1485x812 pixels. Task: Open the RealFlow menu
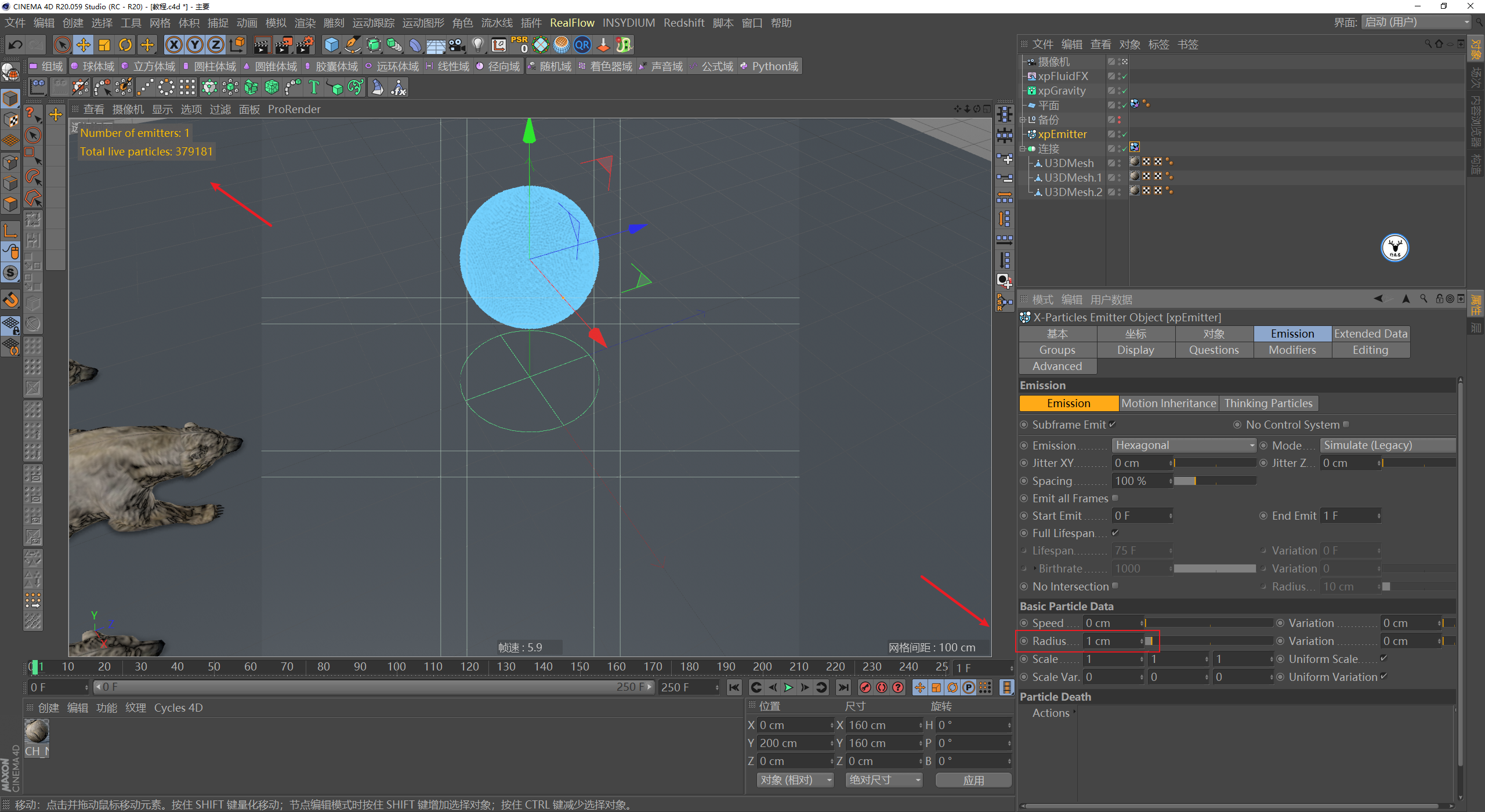pos(571,23)
